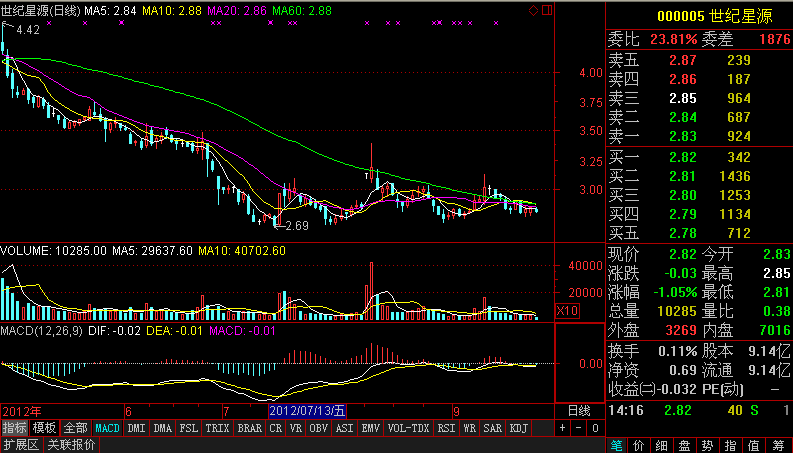The image size is (793, 453).
Task: Click the split-window icon above the chart
Action: click(547, 10)
